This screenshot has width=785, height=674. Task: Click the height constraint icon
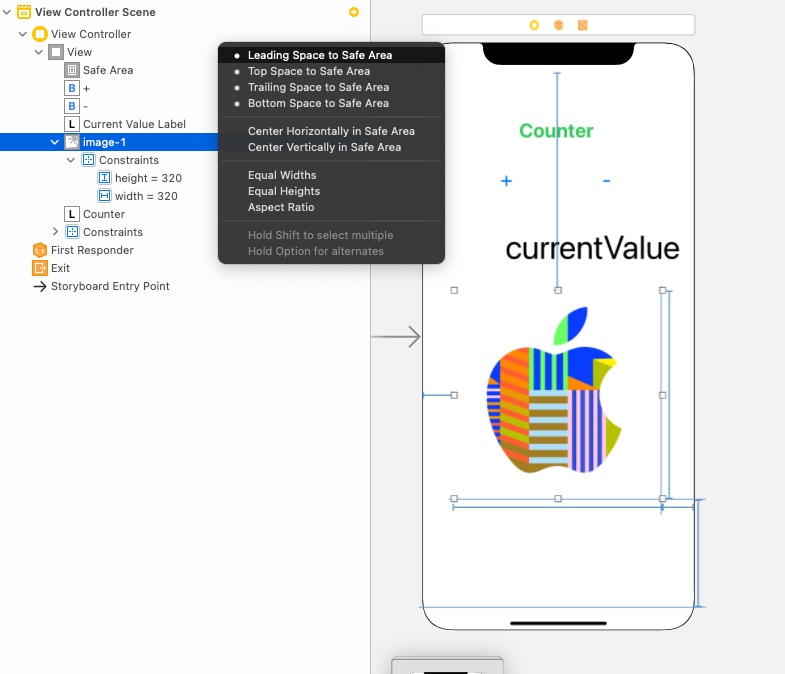pyautogui.click(x=104, y=178)
